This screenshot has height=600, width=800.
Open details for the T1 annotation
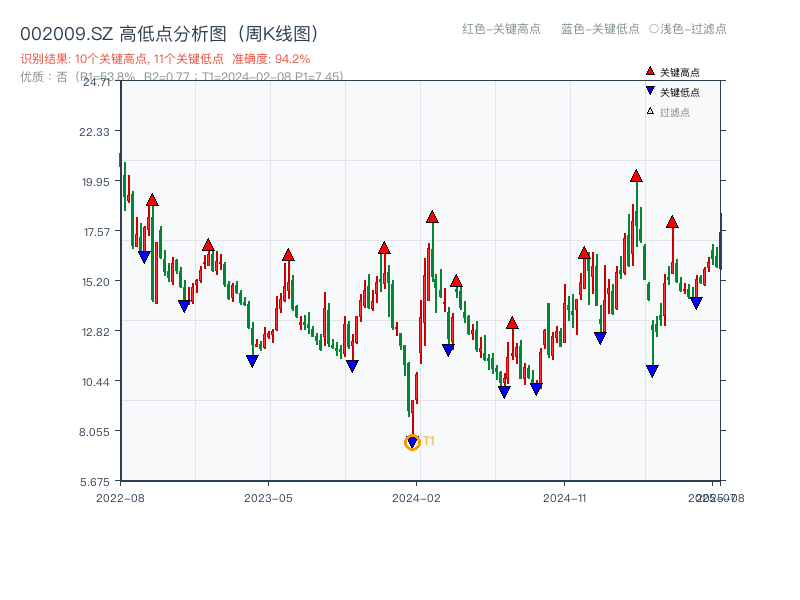point(429,440)
